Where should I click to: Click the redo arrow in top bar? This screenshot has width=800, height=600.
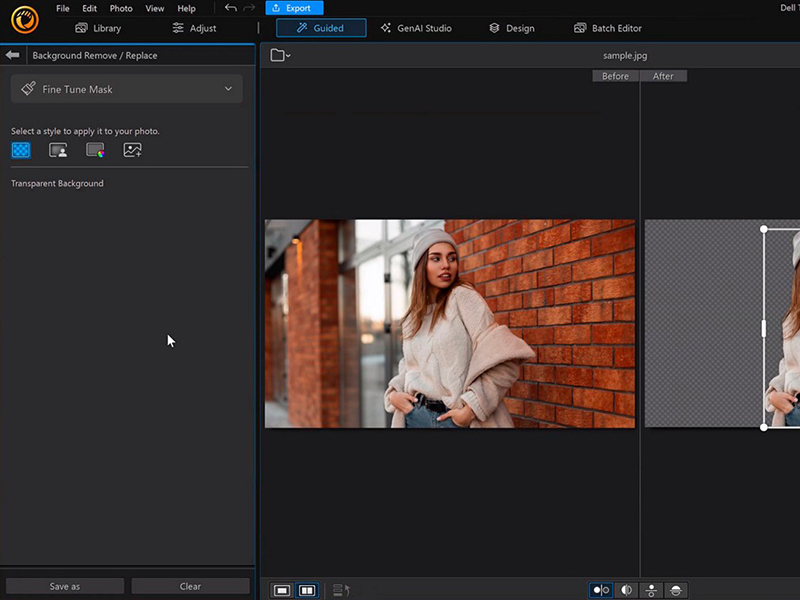click(x=249, y=8)
